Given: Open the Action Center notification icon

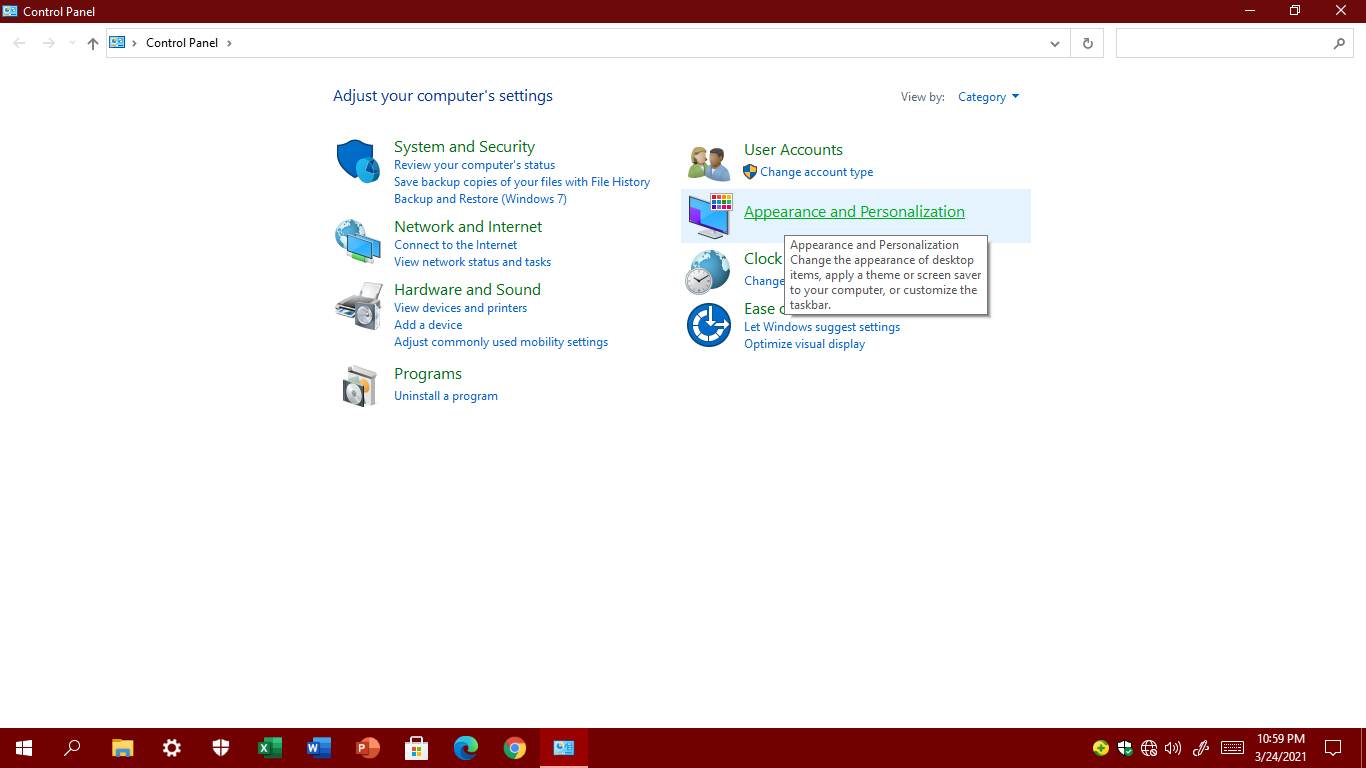Looking at the screenshot, I should click(x=1332, y=748).
